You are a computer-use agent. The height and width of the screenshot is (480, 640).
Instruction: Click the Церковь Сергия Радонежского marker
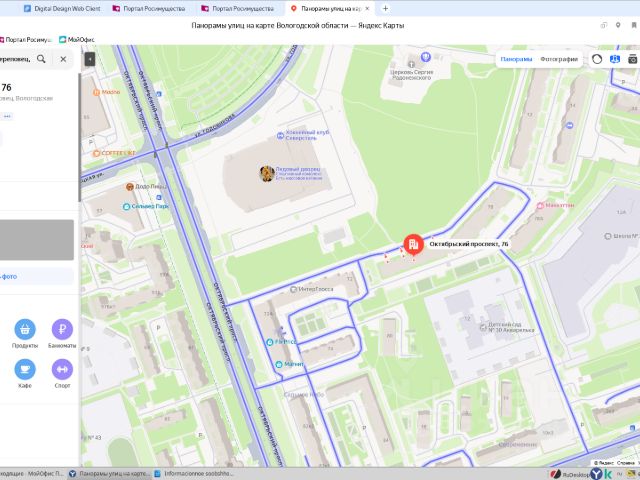(x=411, y=64)
